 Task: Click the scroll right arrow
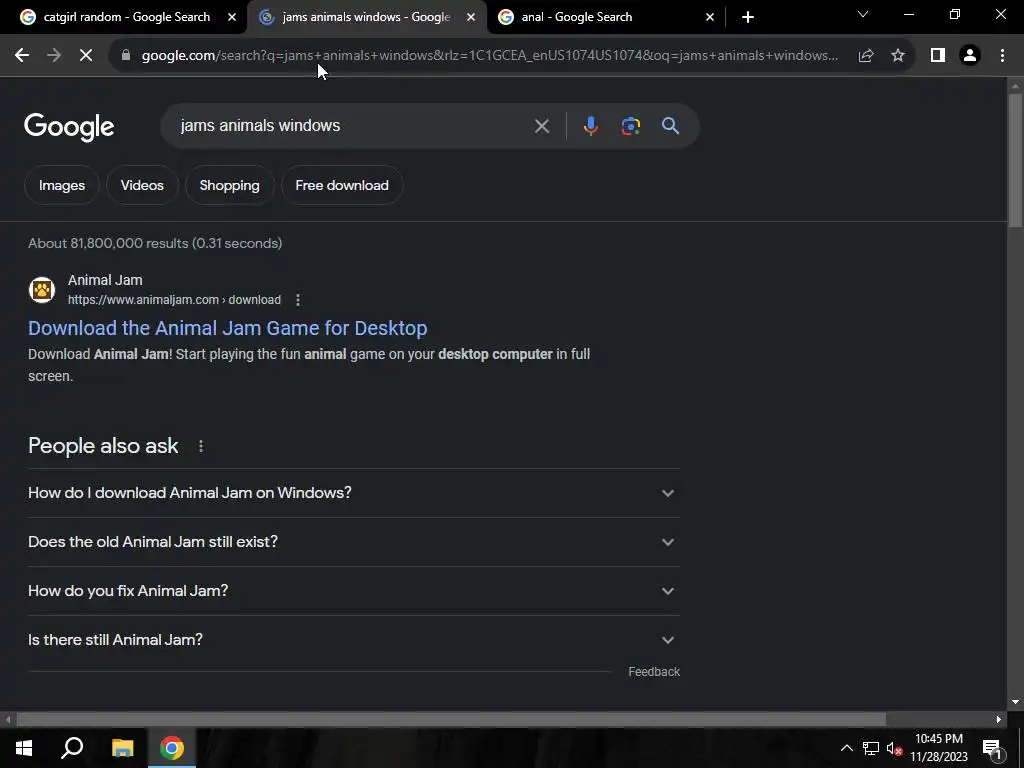[x=999, y=720]
